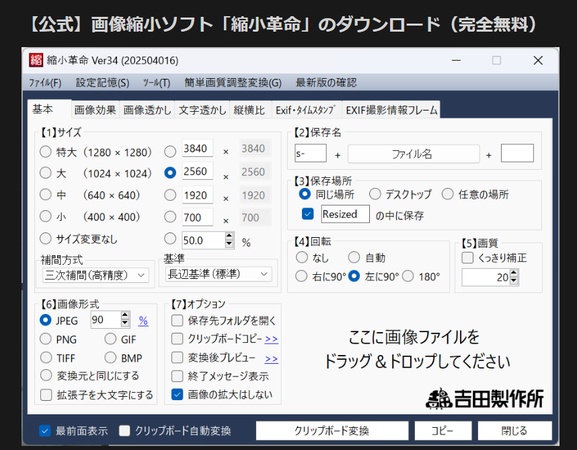Viewport: 577px width, 450px height.
Task: Click 最新版の確認 menu item
Action: [326, 83]
